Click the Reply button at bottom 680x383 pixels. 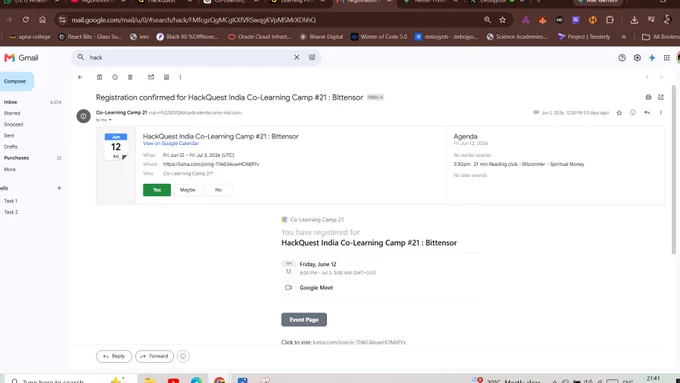click(114, 356)
